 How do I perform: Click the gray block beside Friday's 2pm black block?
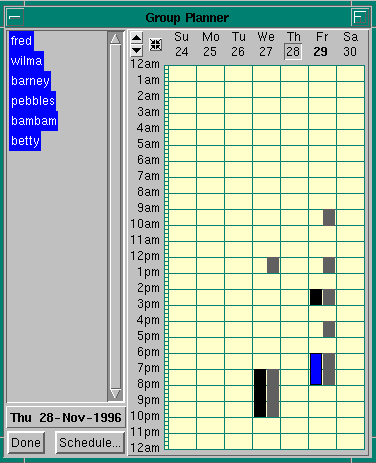329,297
